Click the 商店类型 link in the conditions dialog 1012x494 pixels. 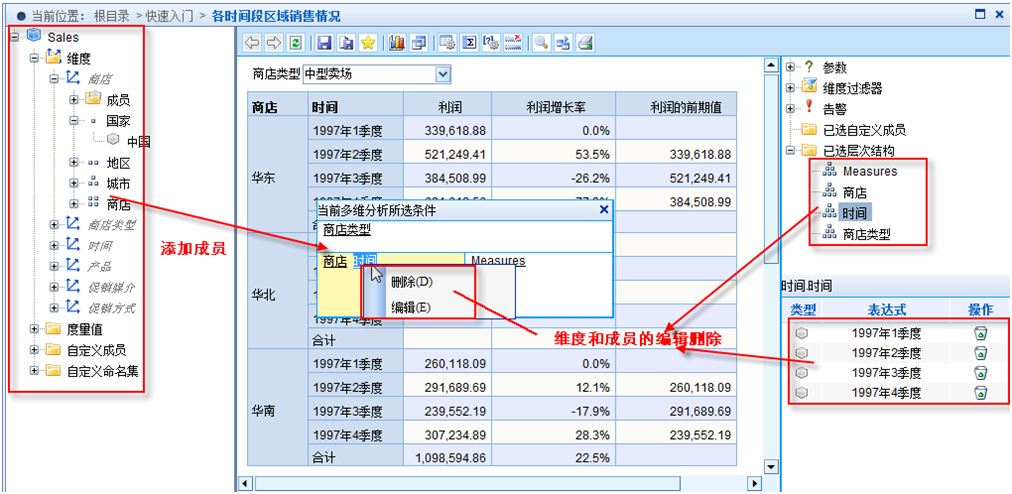coord(347,229)
